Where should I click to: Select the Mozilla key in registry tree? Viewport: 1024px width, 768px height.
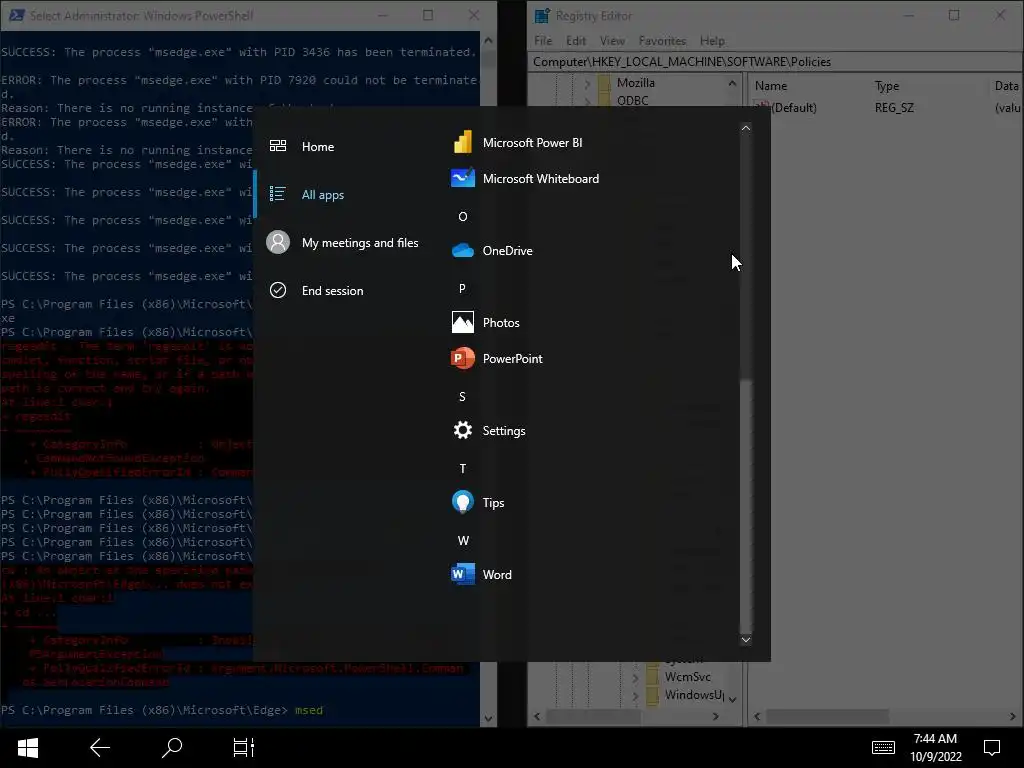(x=635, y=83)
